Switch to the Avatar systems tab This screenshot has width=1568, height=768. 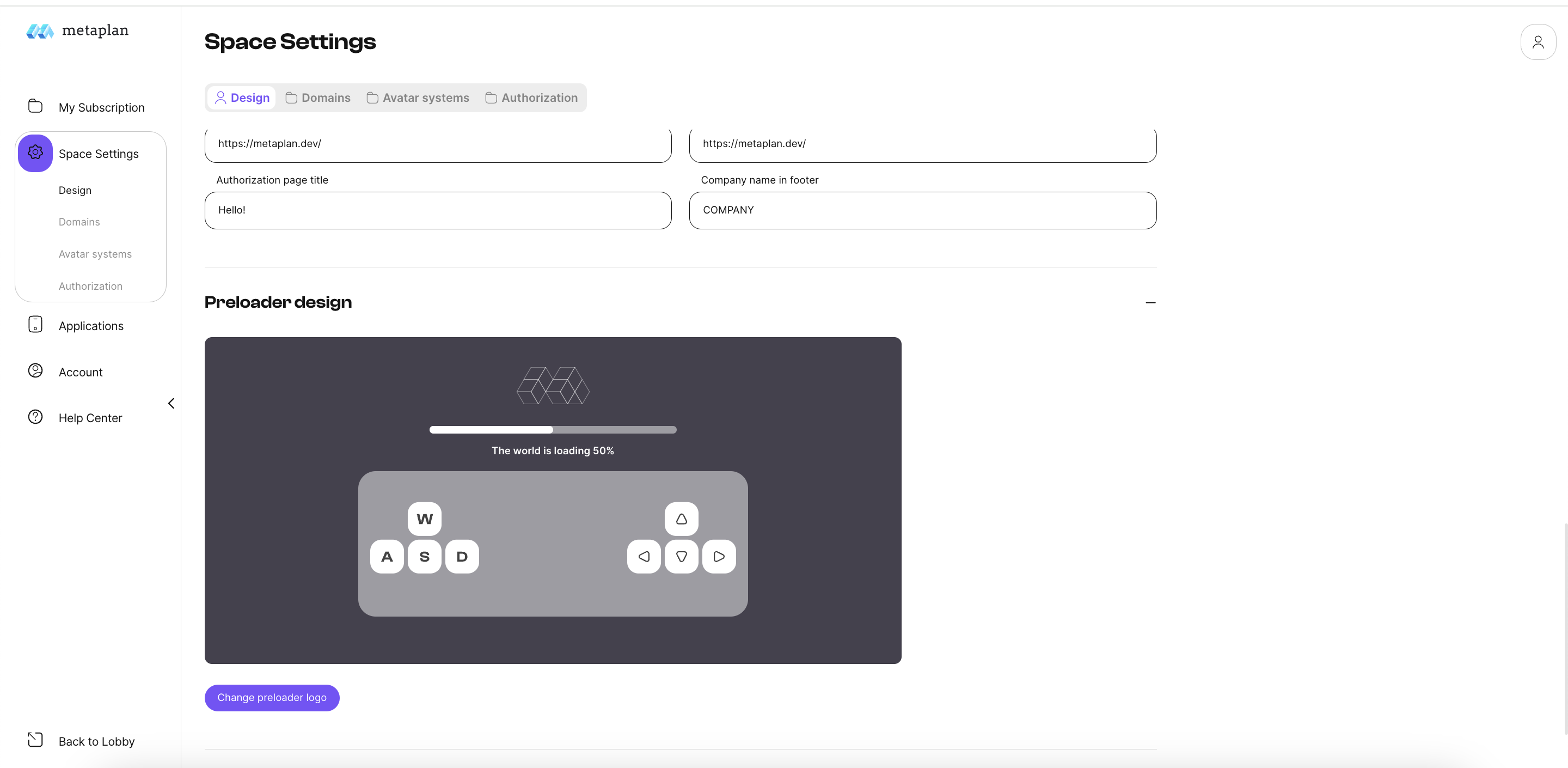pos(418,98)
